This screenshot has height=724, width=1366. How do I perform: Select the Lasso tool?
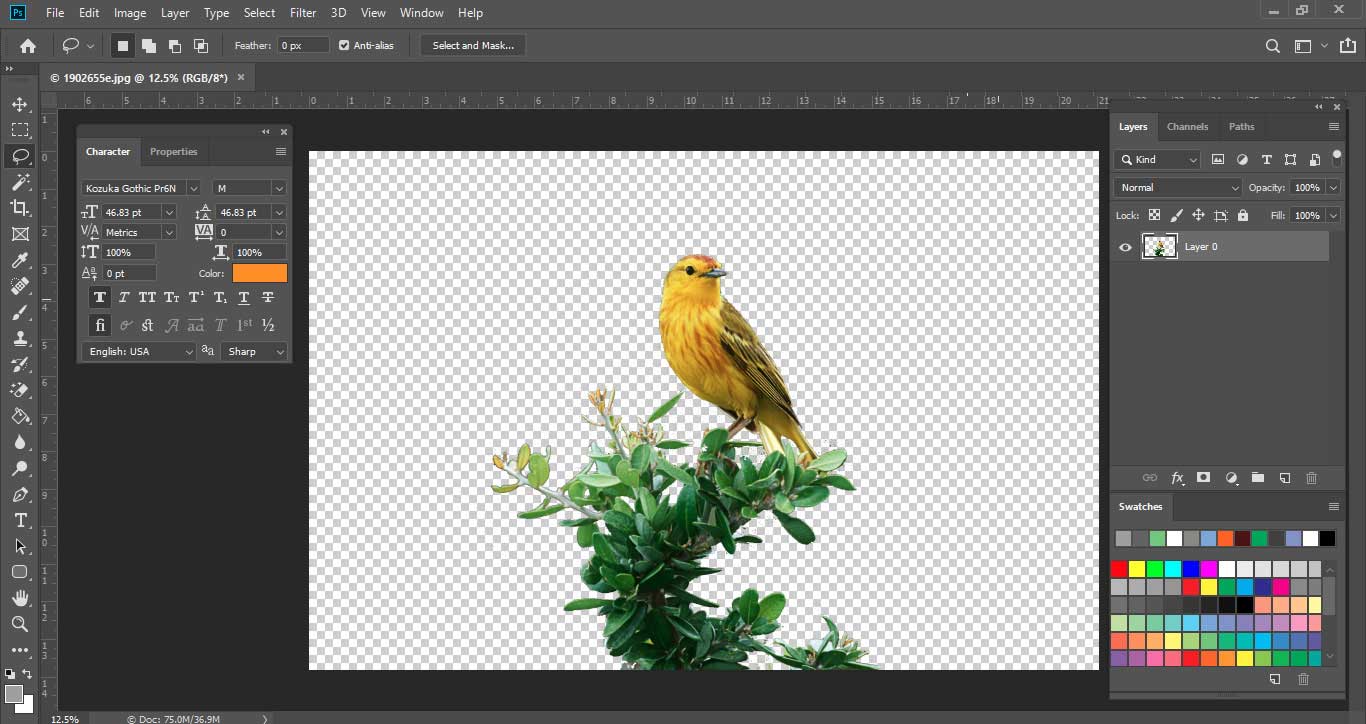pyautogui.click(x=20, y=155)
